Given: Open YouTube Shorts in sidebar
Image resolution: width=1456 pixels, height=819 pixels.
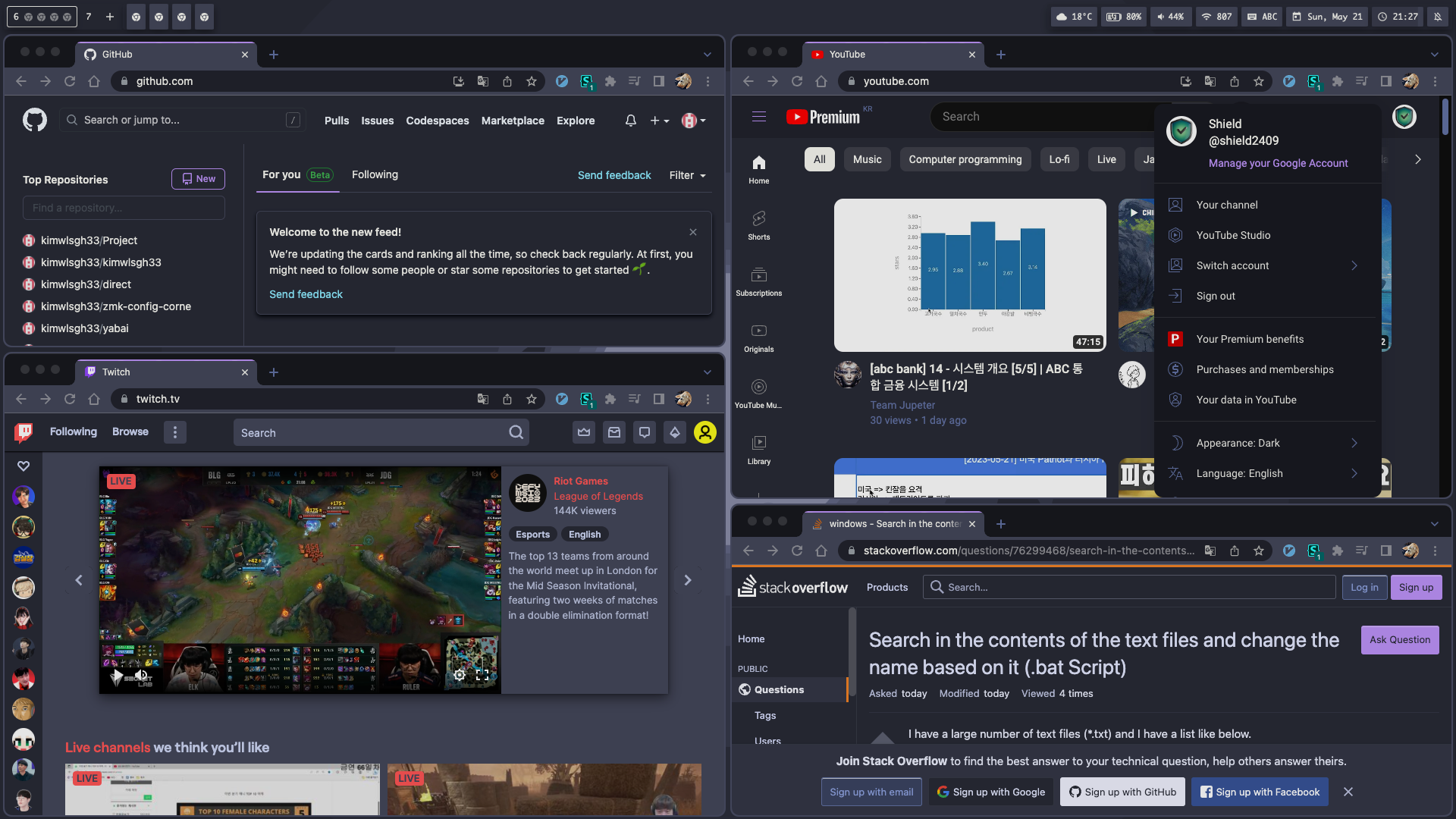Looking at the screenshot, I should (x=758, y=225).
